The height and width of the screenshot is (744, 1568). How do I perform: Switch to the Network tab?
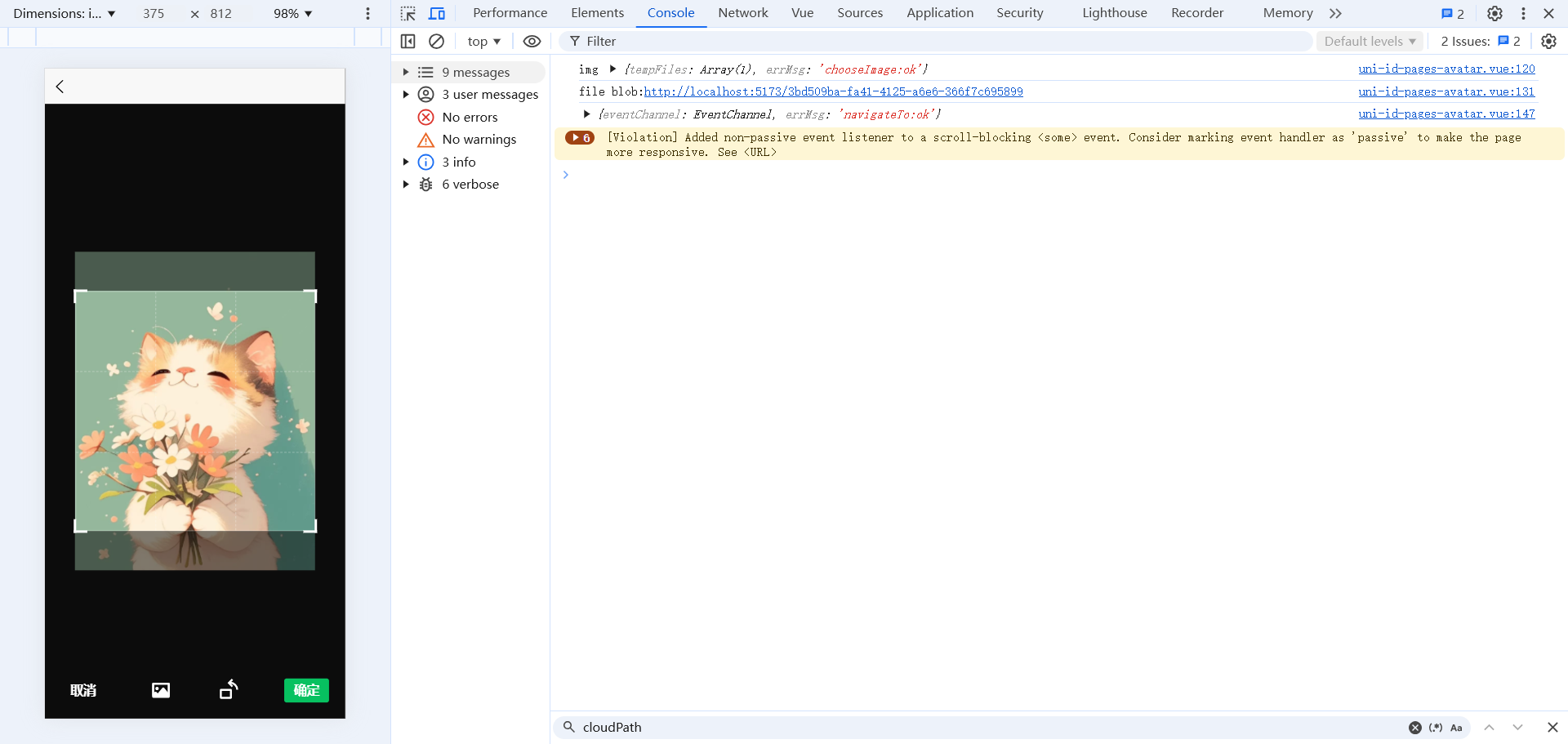click(743, 13)
